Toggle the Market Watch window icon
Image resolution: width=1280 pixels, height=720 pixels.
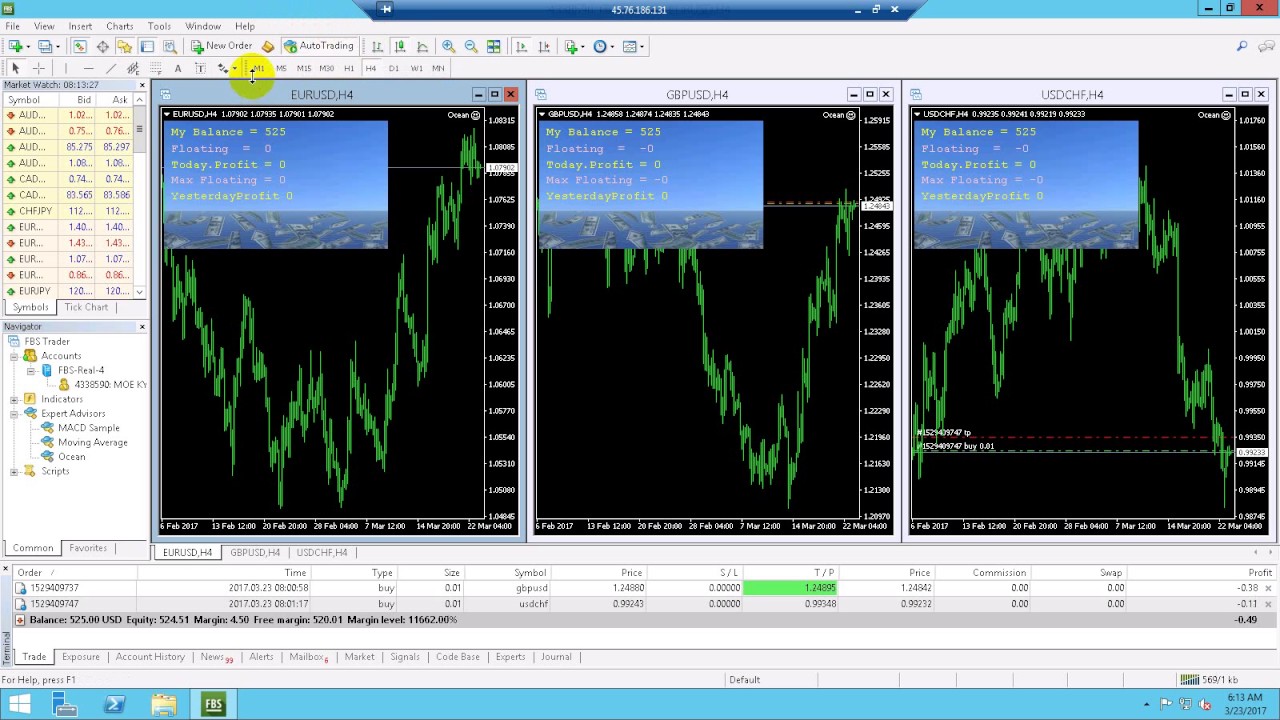click(x=79, y=46)
